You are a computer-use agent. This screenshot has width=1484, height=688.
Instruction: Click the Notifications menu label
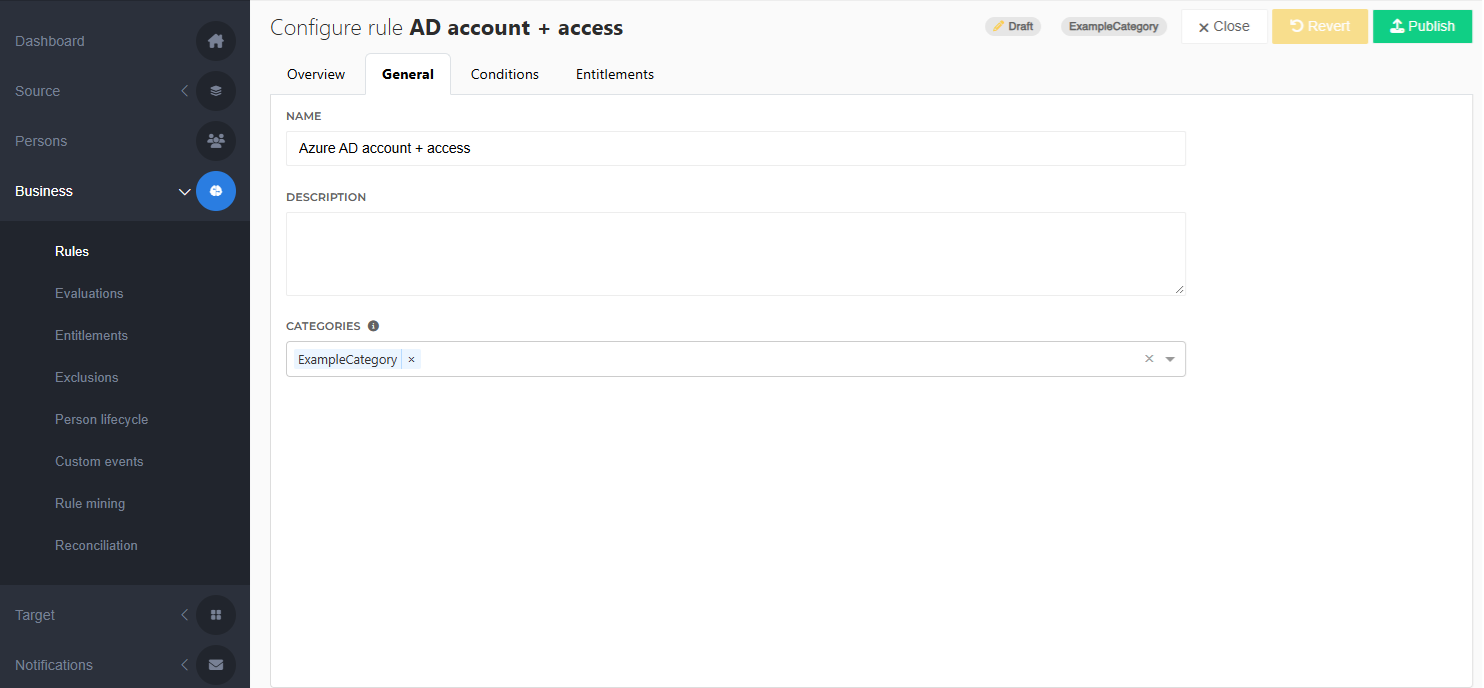(54, 665)
